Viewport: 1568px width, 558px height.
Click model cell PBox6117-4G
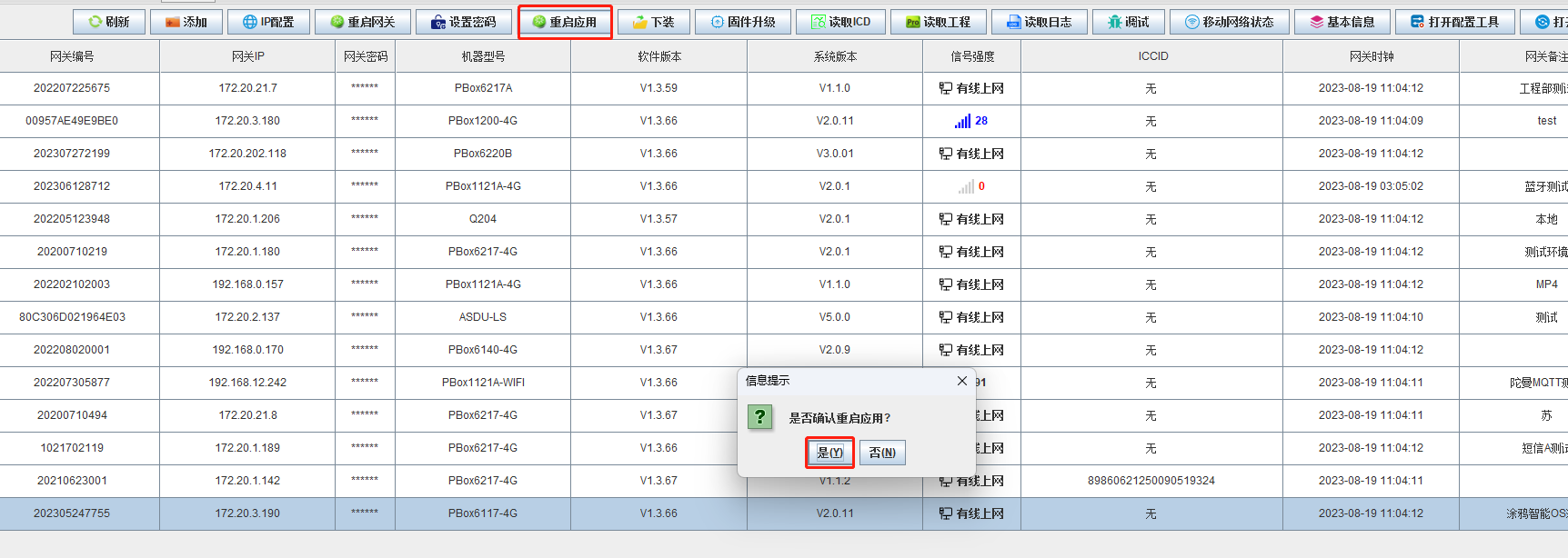pos(483,513)
